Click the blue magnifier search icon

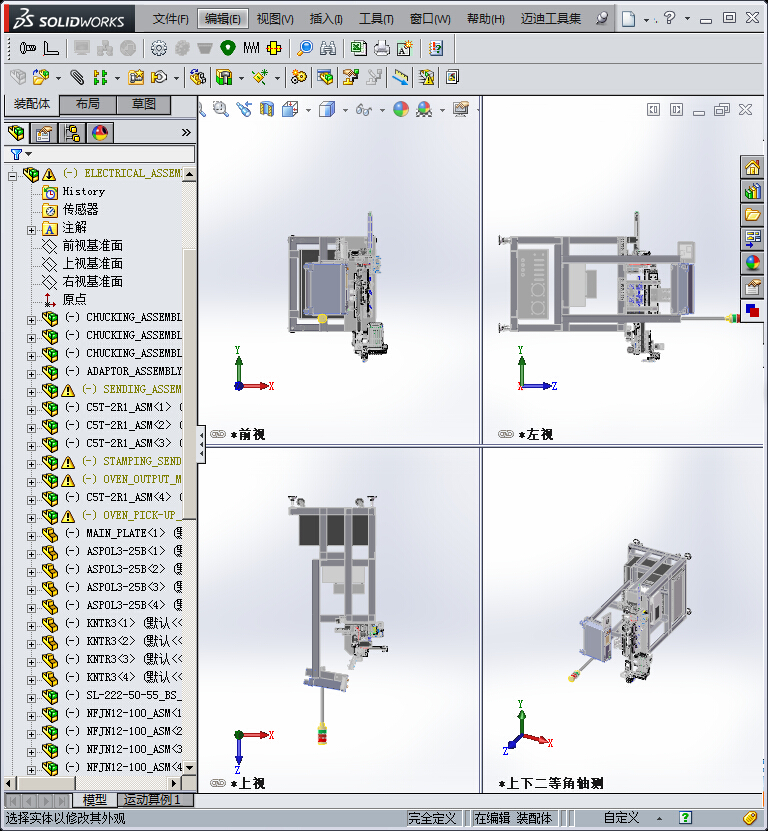click(305, 49)
